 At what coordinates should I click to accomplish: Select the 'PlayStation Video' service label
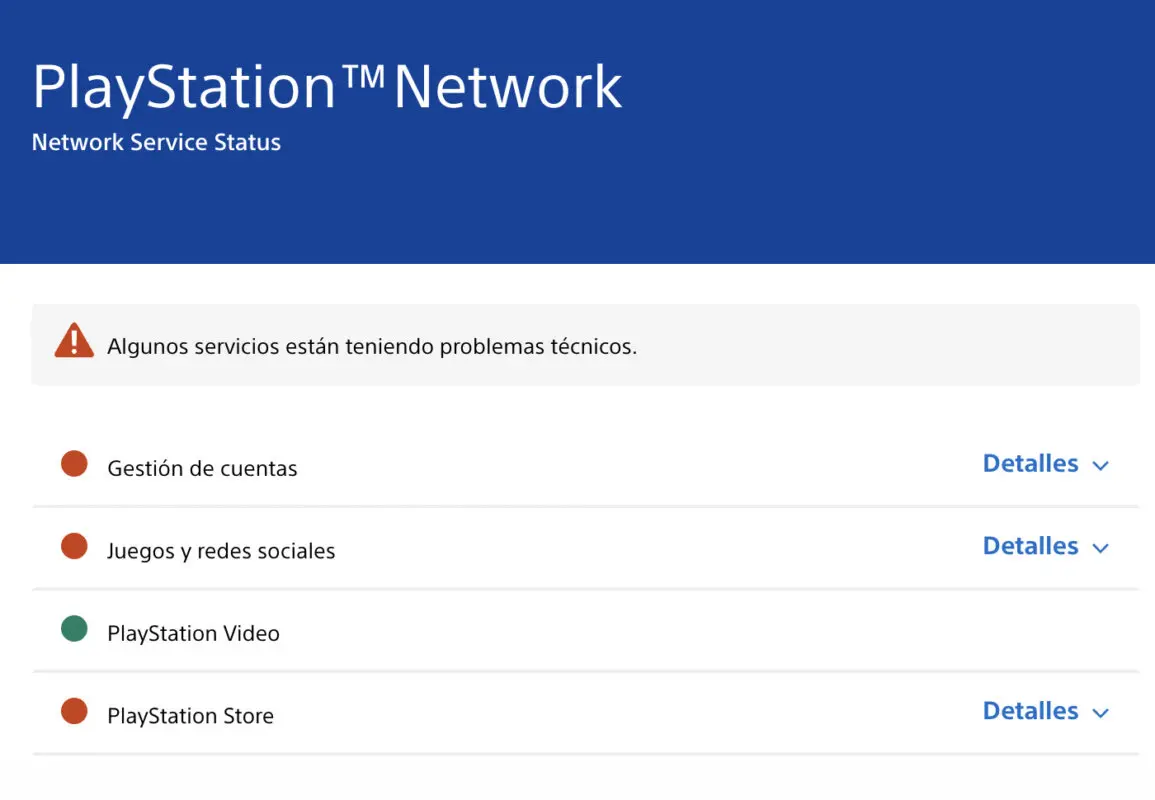pyautogui.click(x=194, y=634)
